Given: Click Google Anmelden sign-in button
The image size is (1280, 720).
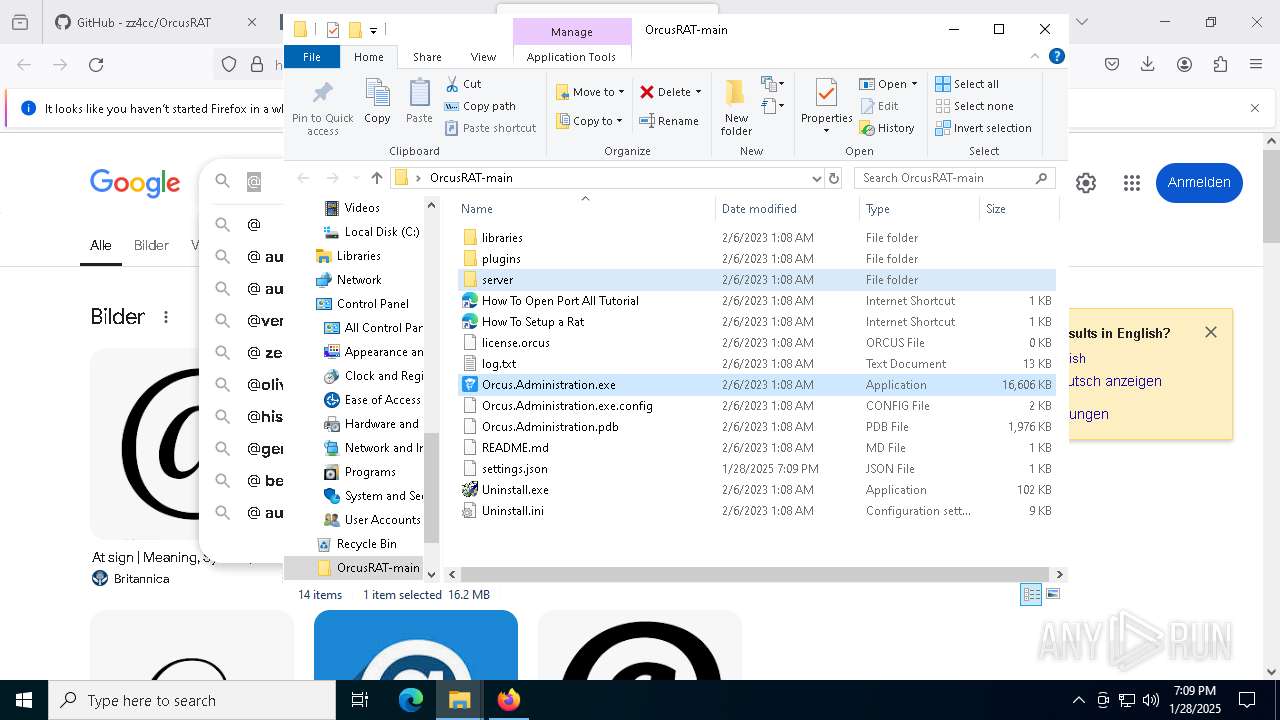Looking at the screenshot, I should (1199, 182).
